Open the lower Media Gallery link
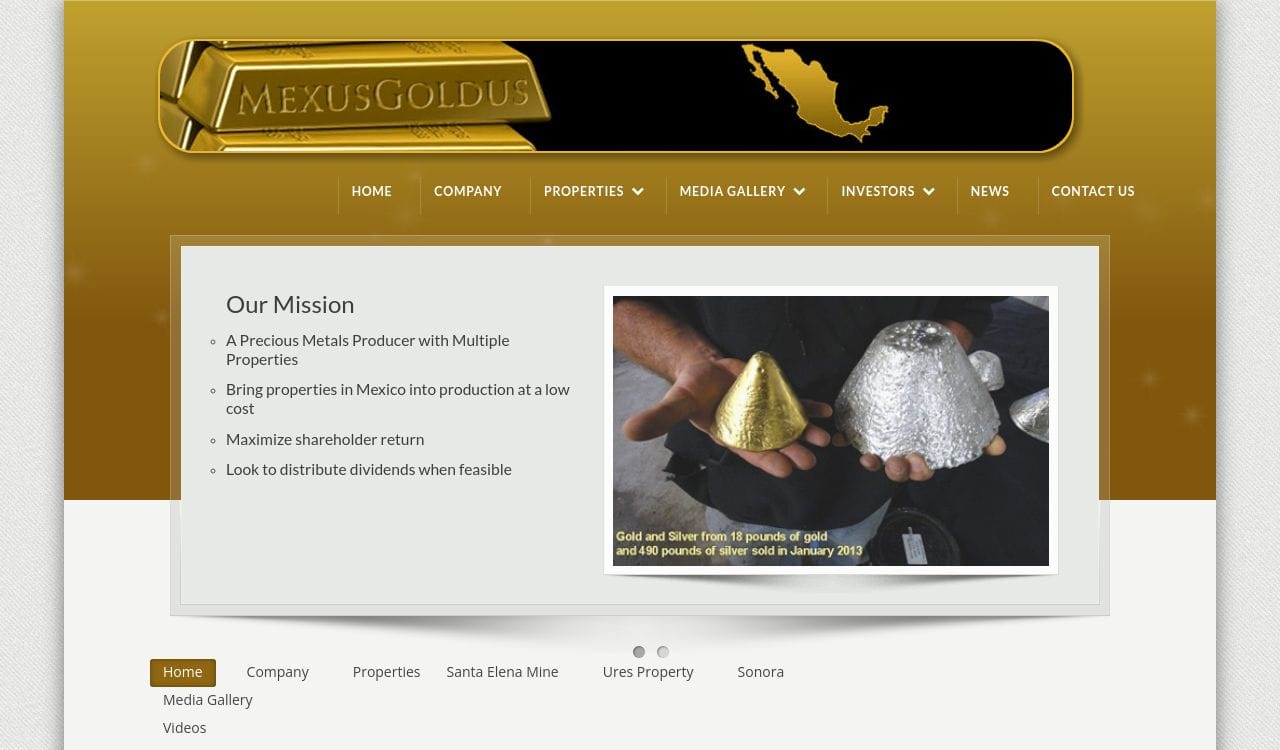Viewport: 1280px width, 750px height. [208, 700]
